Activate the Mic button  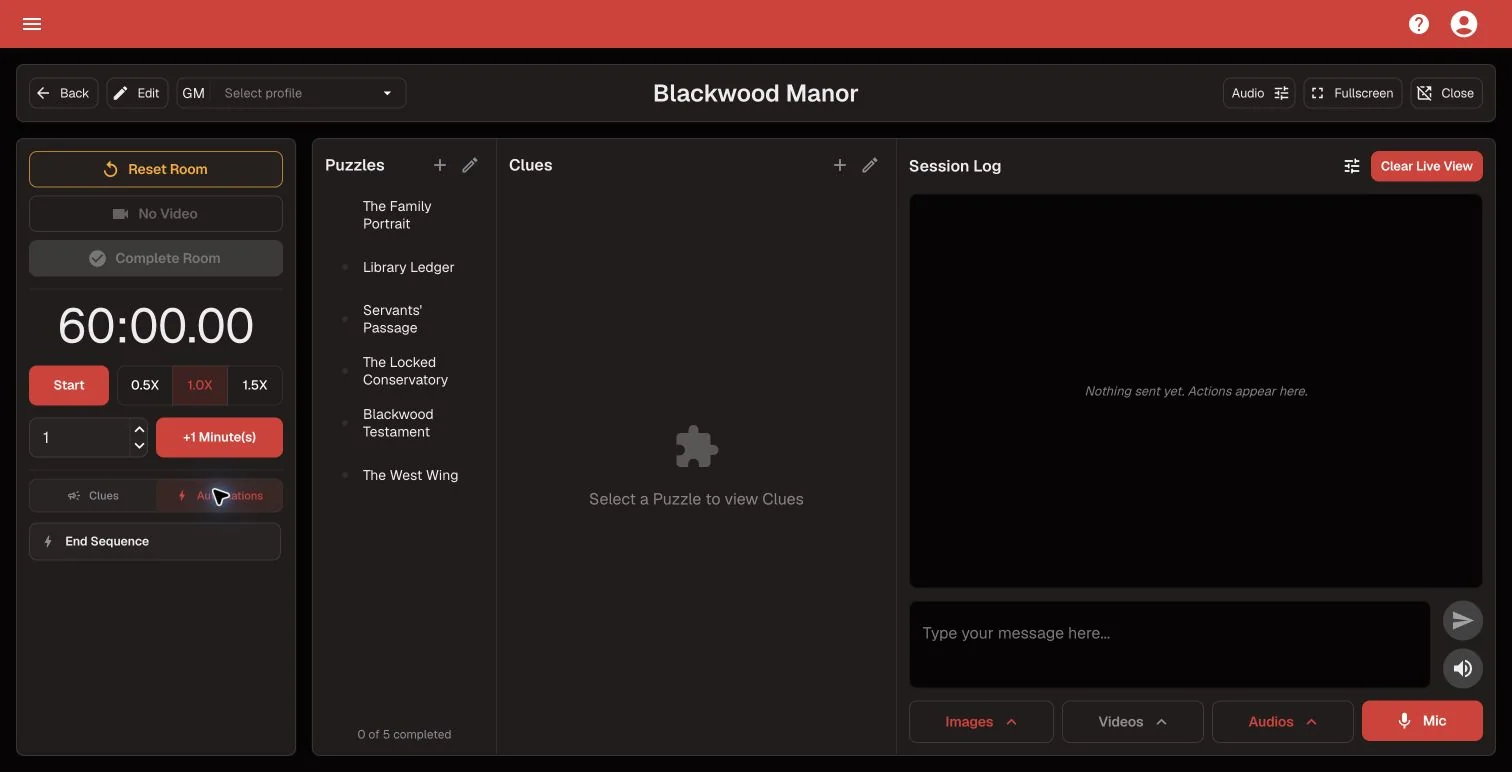click(x=1422, y=721)
